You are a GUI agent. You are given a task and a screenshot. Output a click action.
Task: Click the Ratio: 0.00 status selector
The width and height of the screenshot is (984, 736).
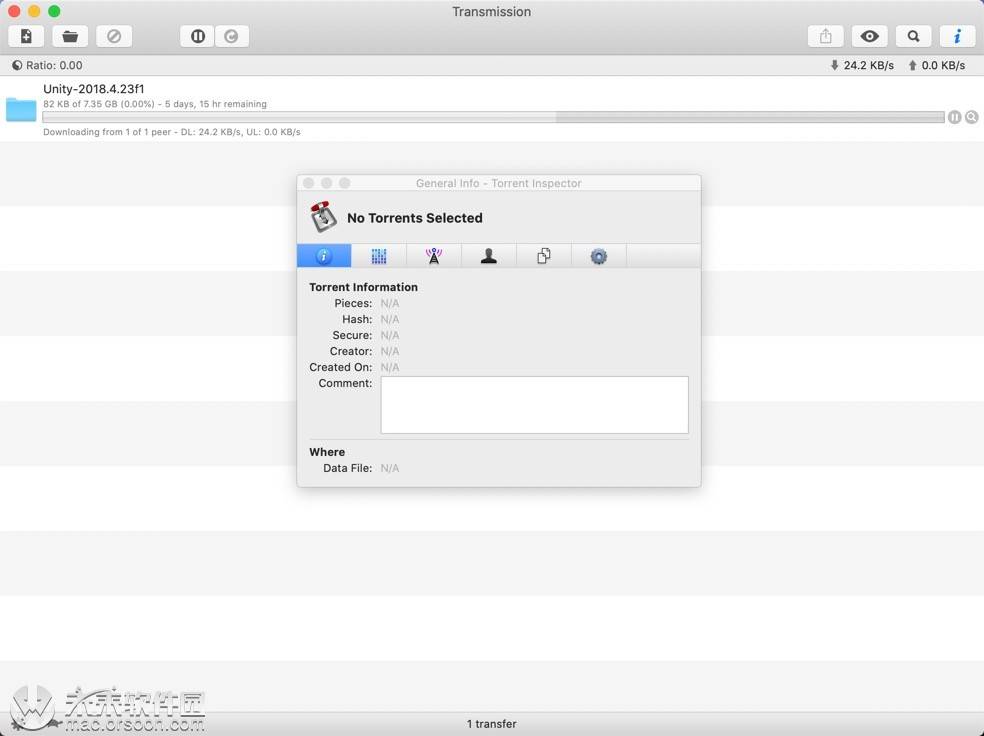pos(48,65)
